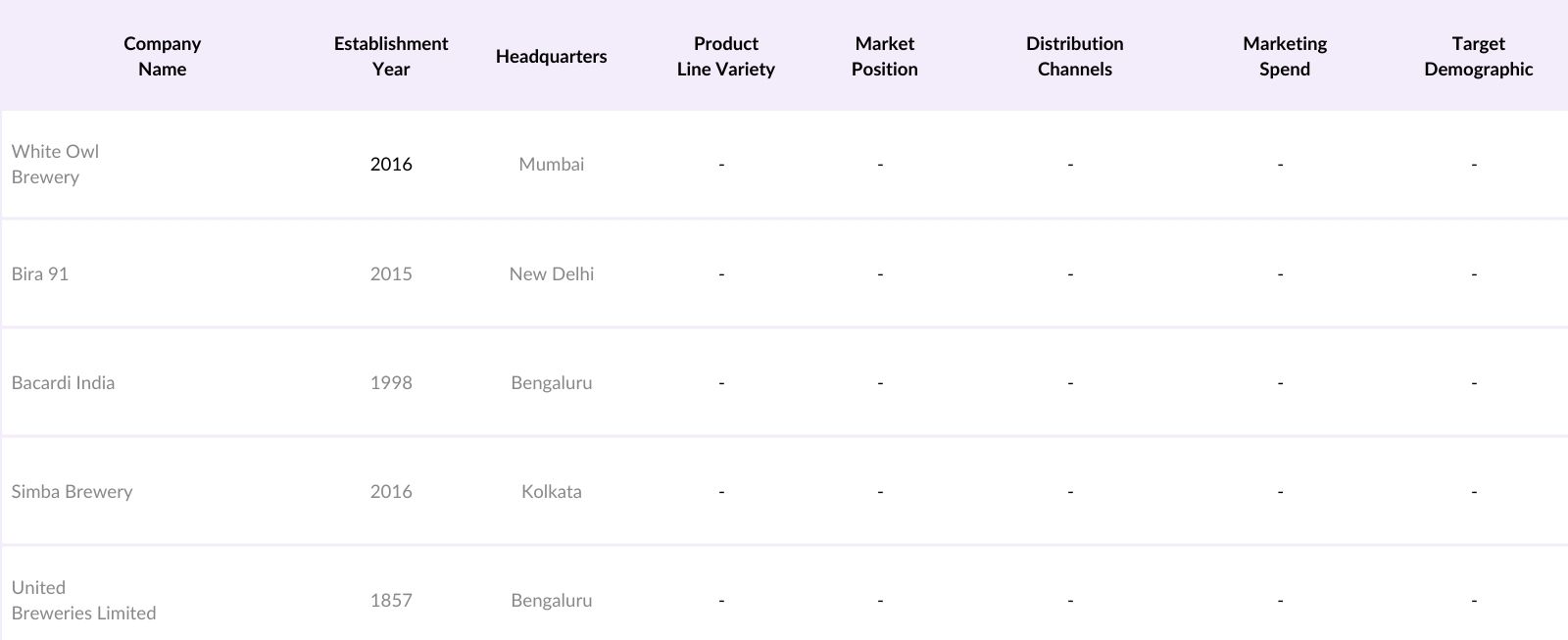Select the Bacardi India company cell
The image size is (1568, 640).
tap(63, 382)
